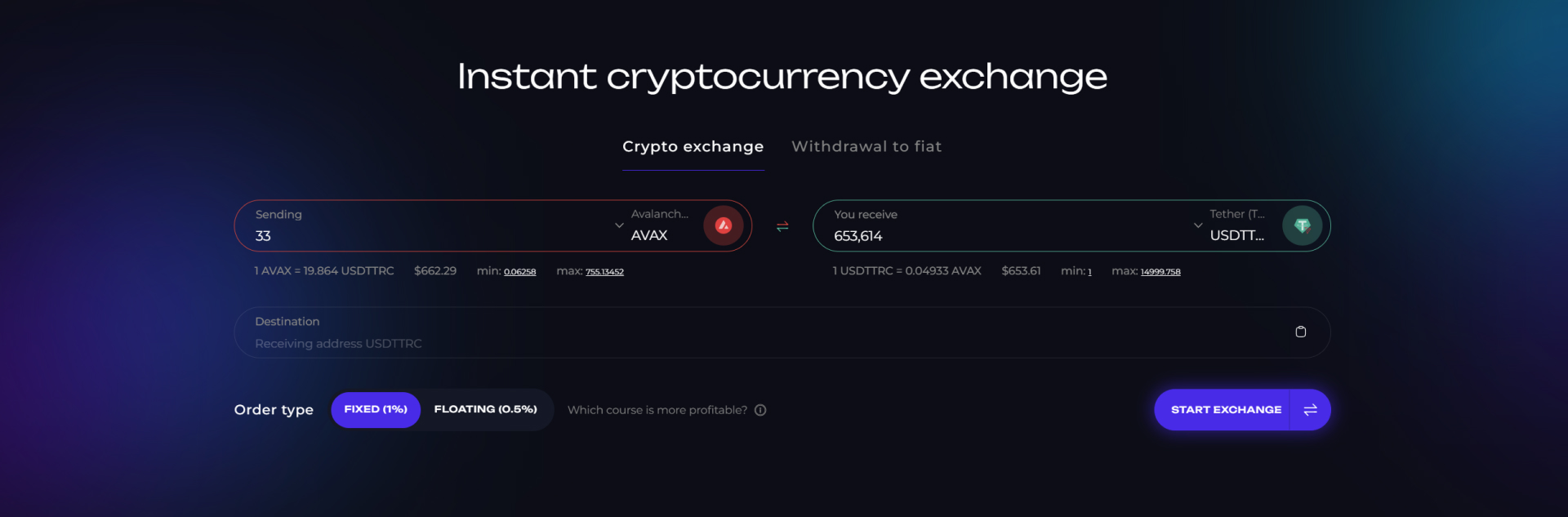Click the red Avalanche AVAX coin icon
1568x517 pixels.
[x=724, y=225]
